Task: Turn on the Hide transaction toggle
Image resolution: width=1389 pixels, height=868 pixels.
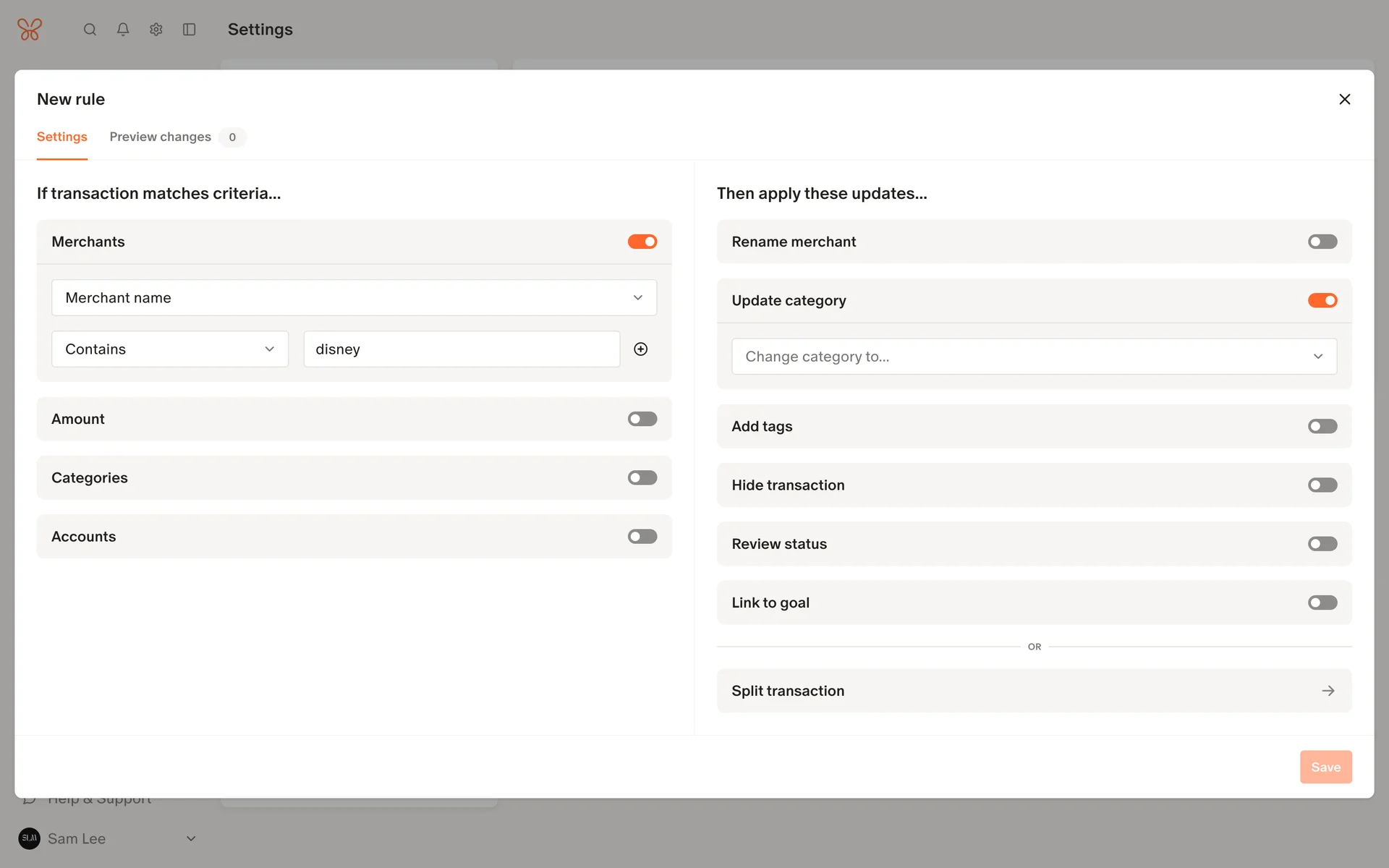Action: 1322,485
